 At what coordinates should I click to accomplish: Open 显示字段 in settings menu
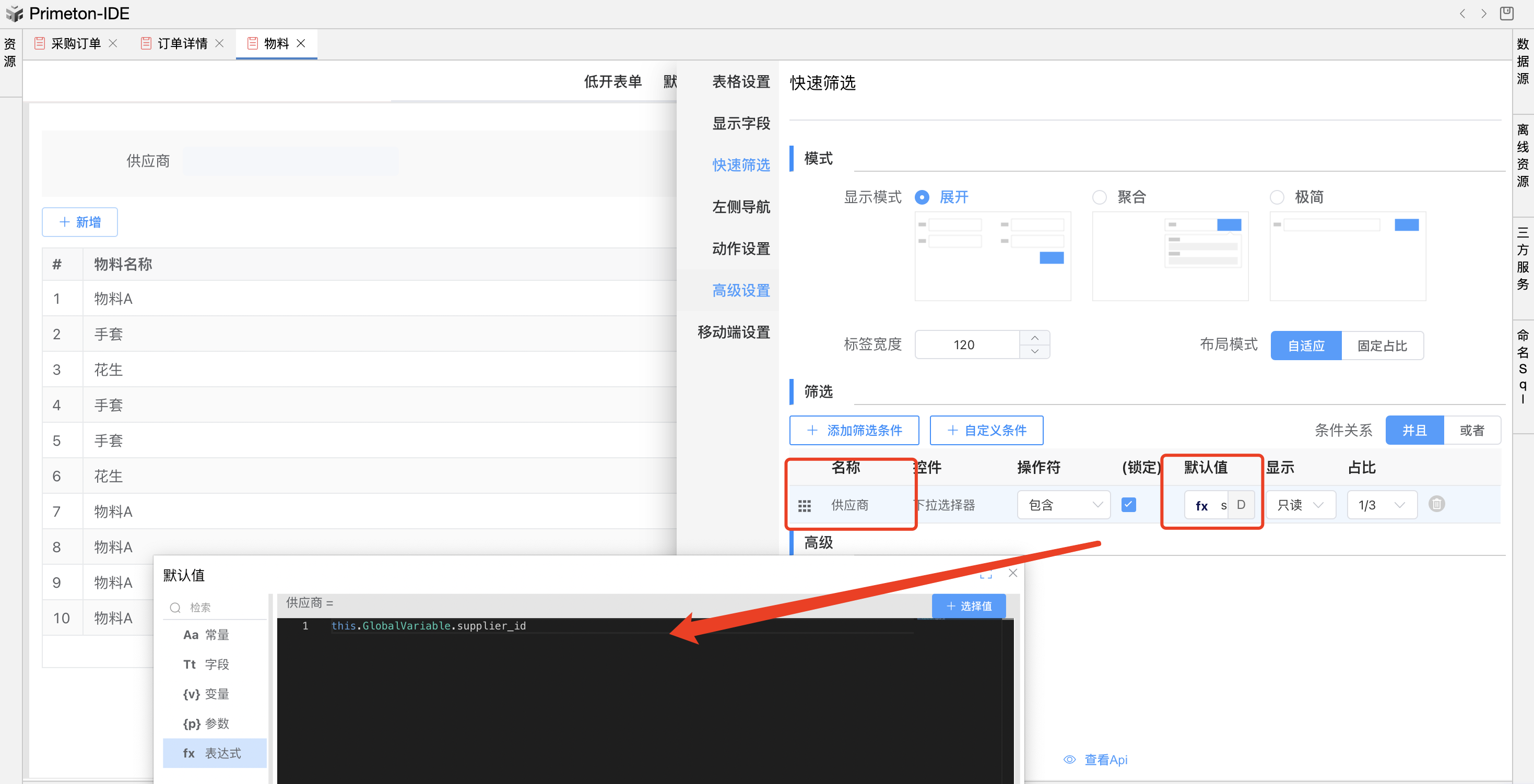pos(740,123)
